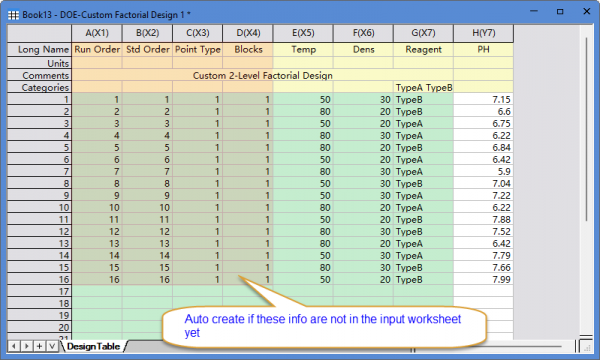
Task: Select column header B(X2)
Action: click(147, 33)
